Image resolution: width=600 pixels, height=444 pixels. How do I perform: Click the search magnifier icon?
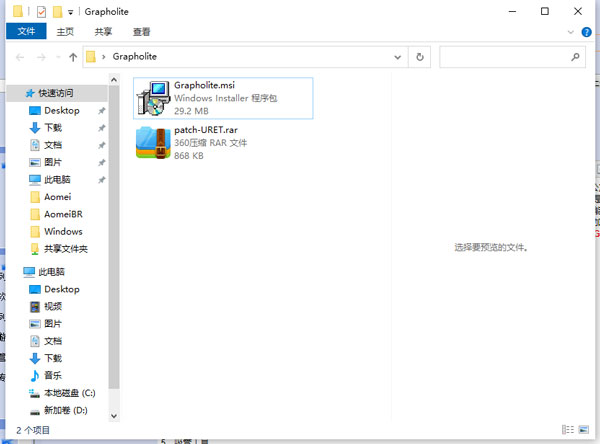click(x=575, y=57)
